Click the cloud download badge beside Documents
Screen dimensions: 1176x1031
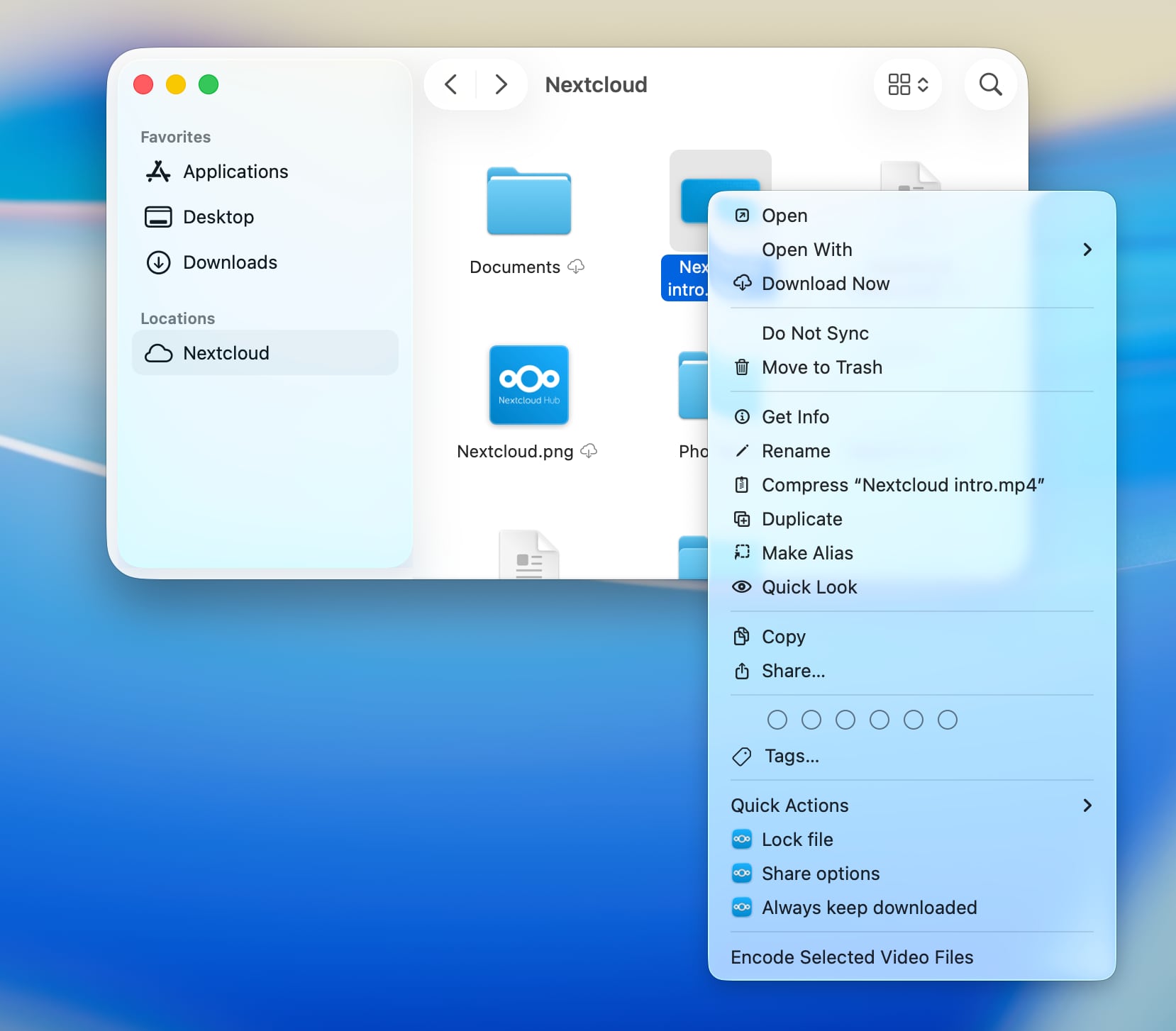click(x=576, y=267)
